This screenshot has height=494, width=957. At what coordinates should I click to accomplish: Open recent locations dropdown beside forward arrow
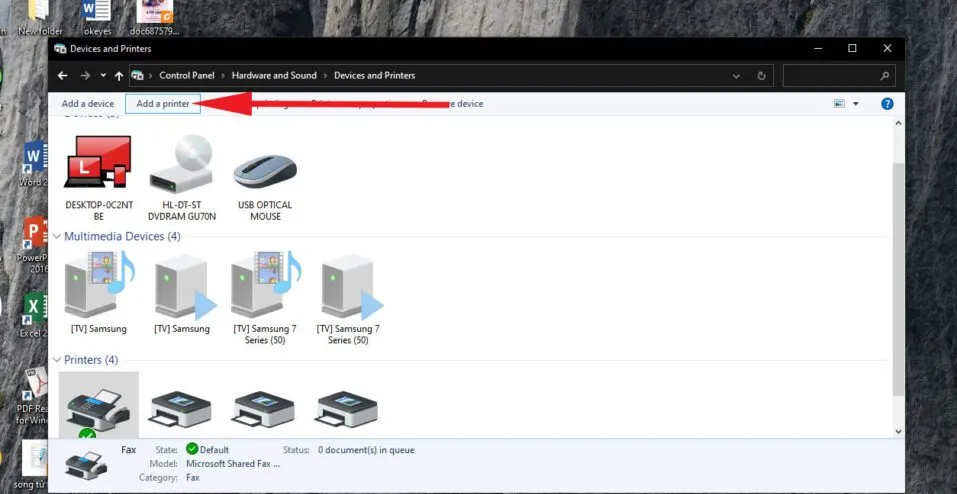click(x=103, y=76)
